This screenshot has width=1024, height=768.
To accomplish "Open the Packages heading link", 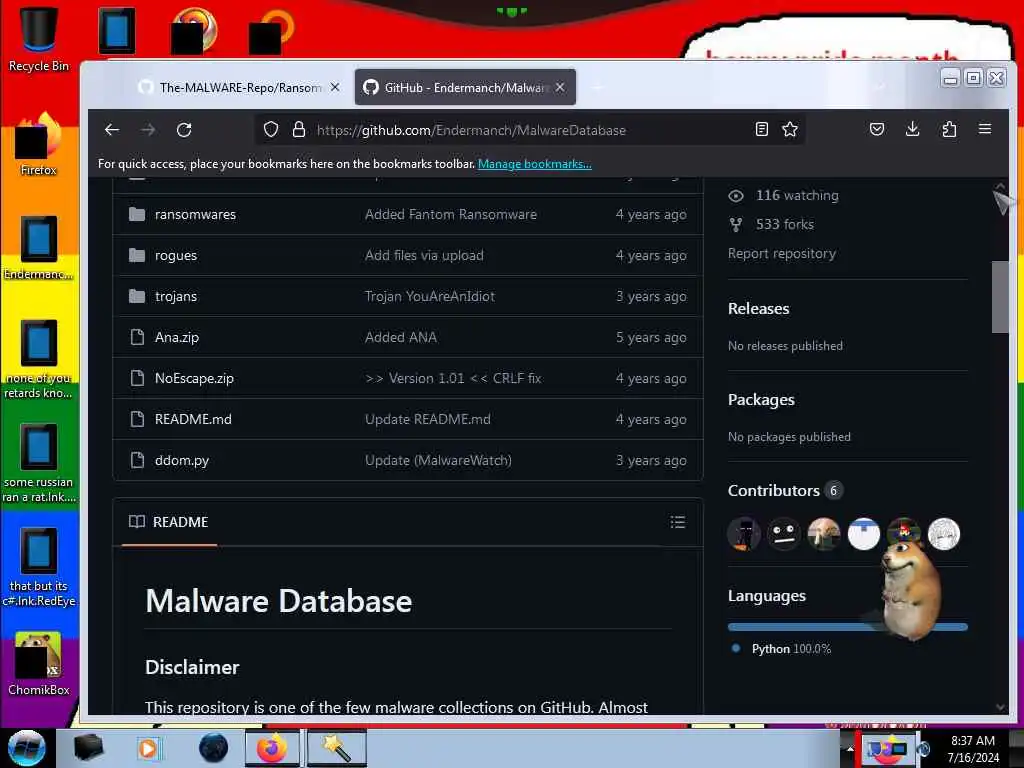I will click(x=761, y=400).
